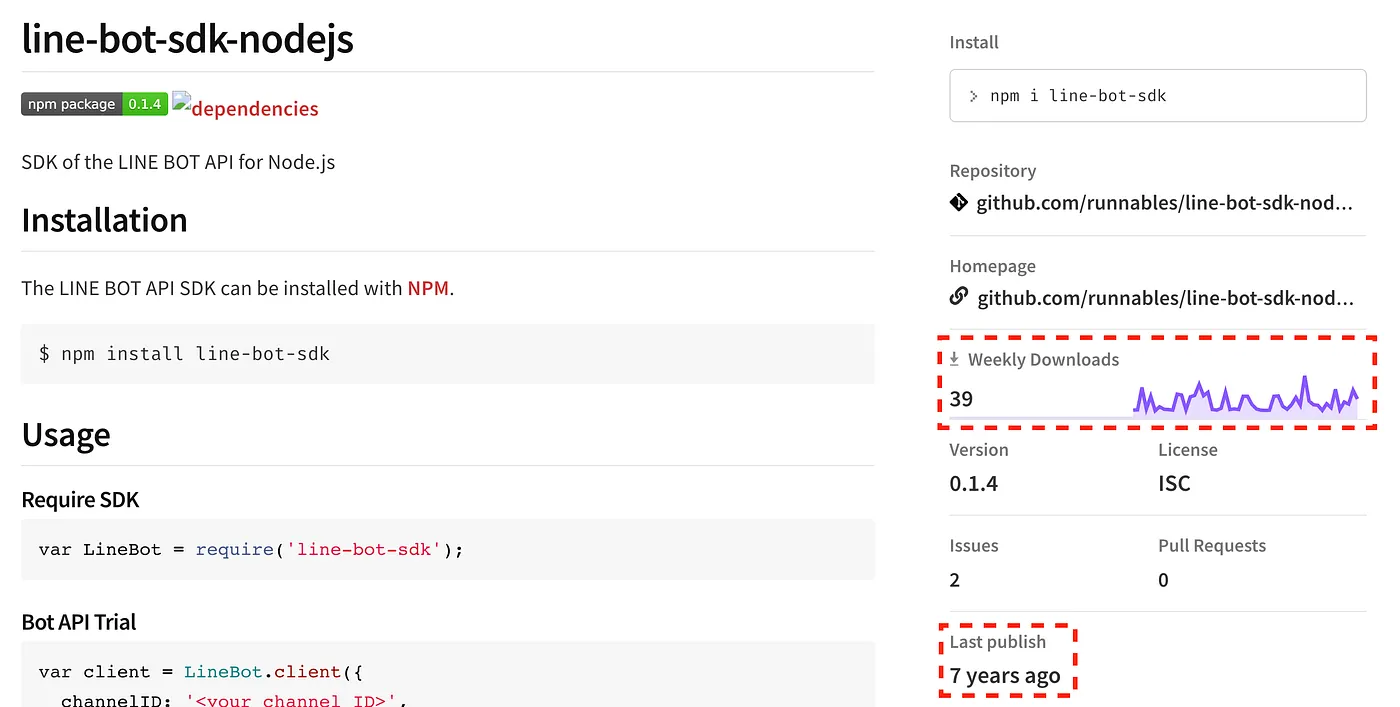Click the git repository icon
The image size is (1400, 707).
(959, 203)
